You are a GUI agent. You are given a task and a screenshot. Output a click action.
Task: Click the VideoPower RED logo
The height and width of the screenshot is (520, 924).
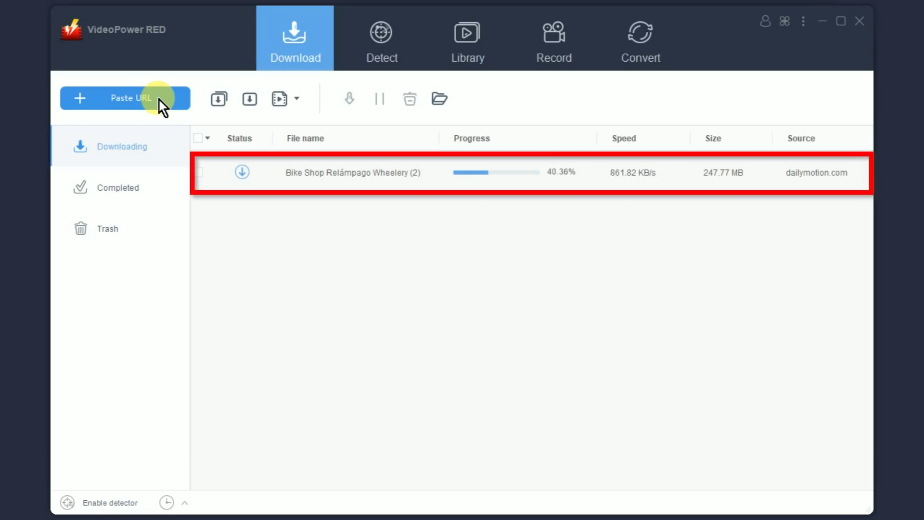71,29
